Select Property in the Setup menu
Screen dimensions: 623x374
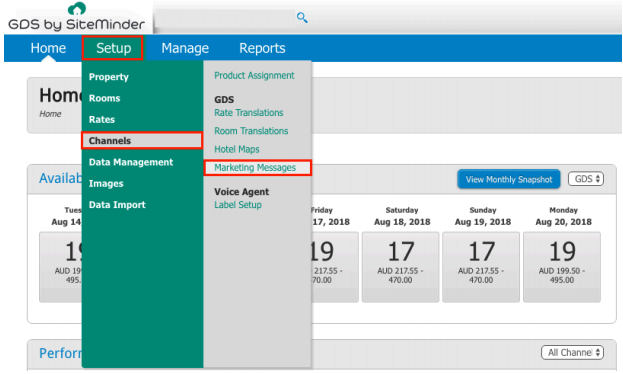[108, 77]
